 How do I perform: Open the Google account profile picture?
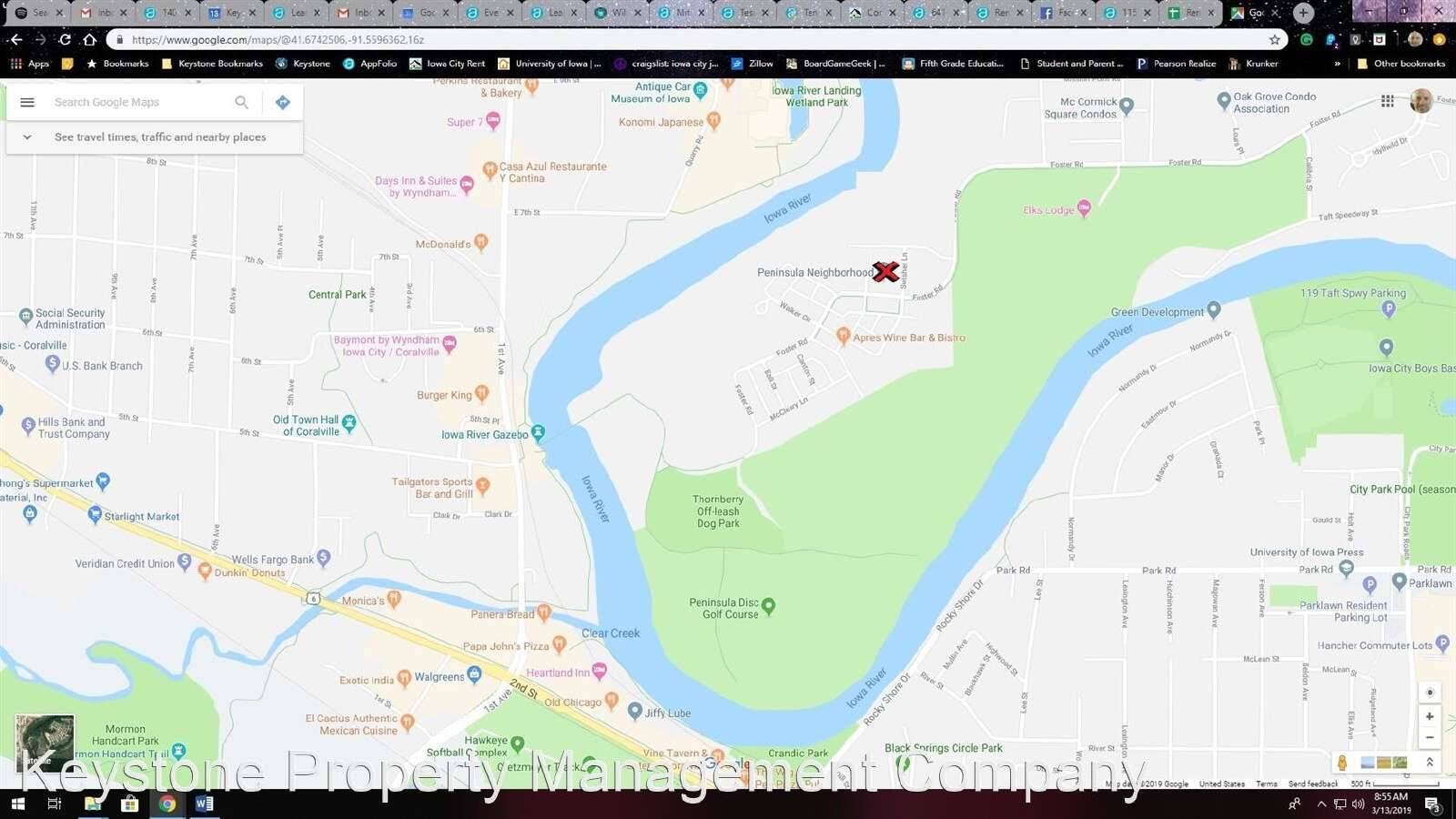click(1421, 101)
